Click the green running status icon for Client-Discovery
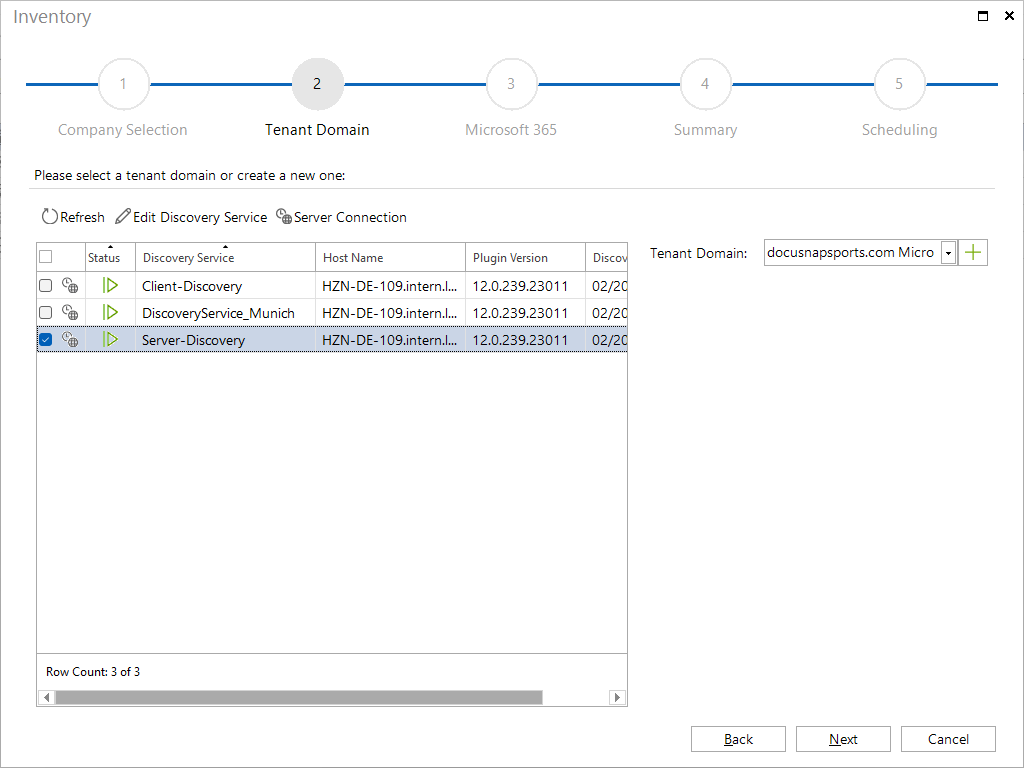This screenshot has width=1024, height=768. (110, 285)
